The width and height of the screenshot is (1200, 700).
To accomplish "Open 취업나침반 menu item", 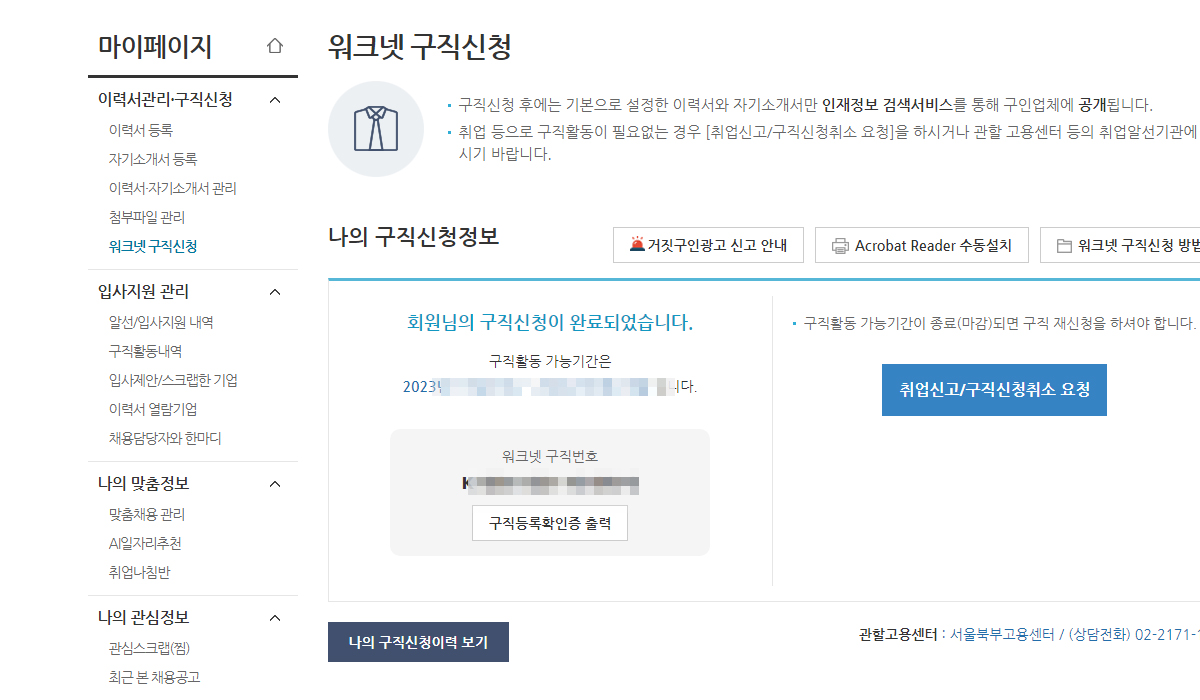I will [x=139, y=572].
